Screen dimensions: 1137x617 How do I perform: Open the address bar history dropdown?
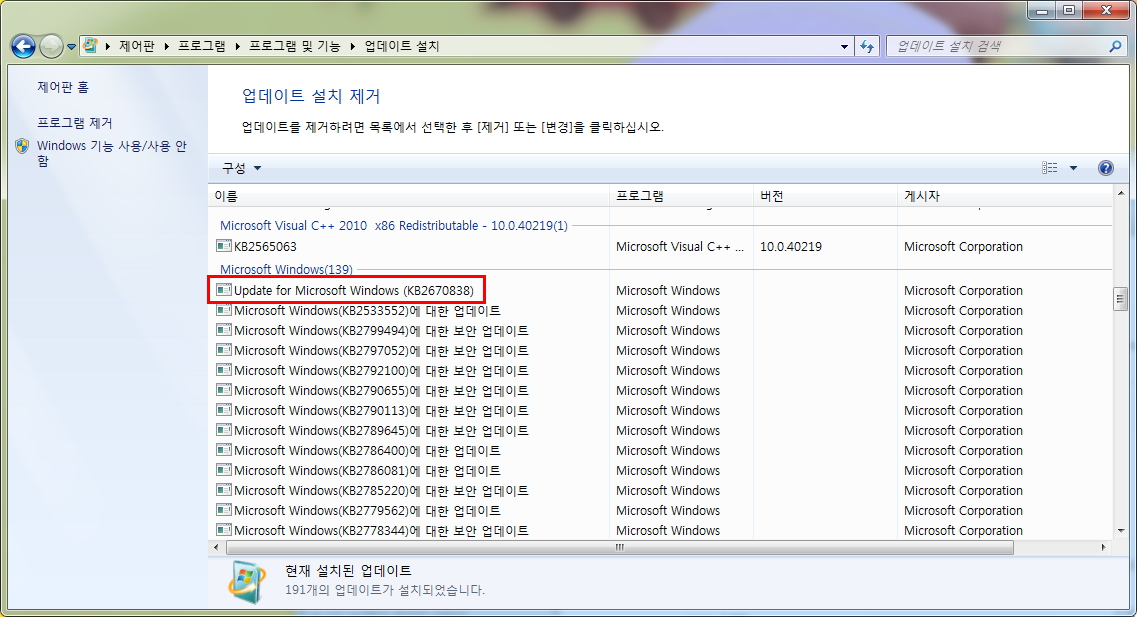[x=844, y=46]
